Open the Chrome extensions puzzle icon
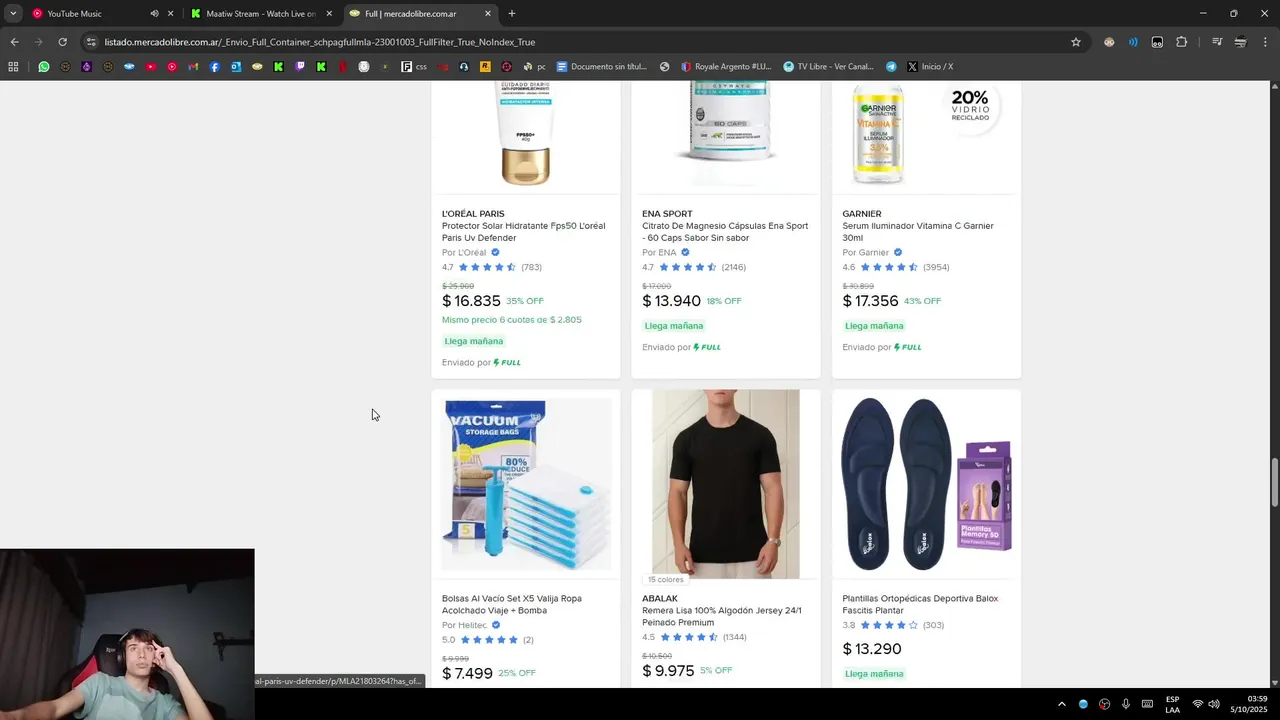The image size is (1280, 720). 1181,42
